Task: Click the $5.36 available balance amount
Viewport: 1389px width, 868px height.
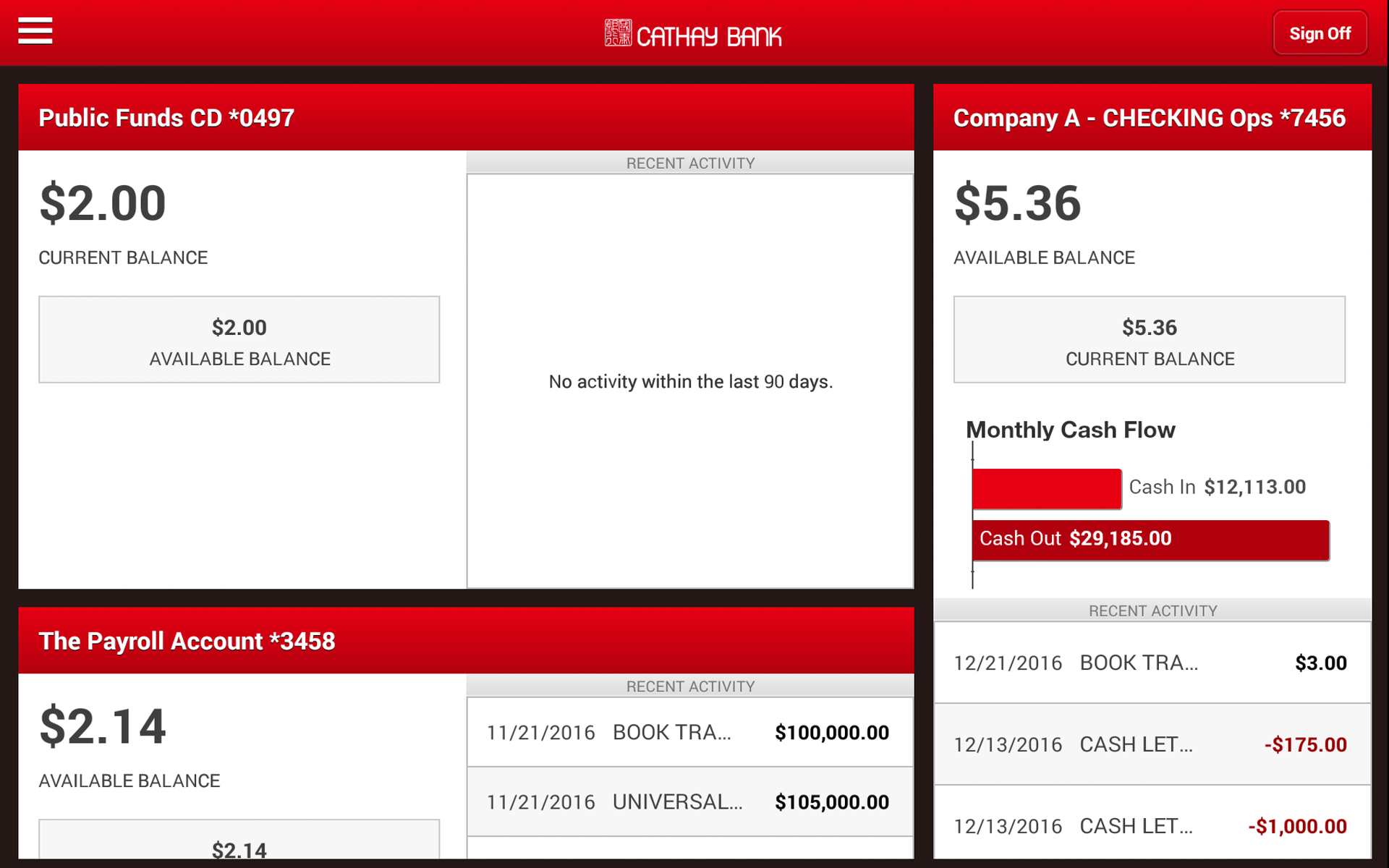Action: [1017, 203]
